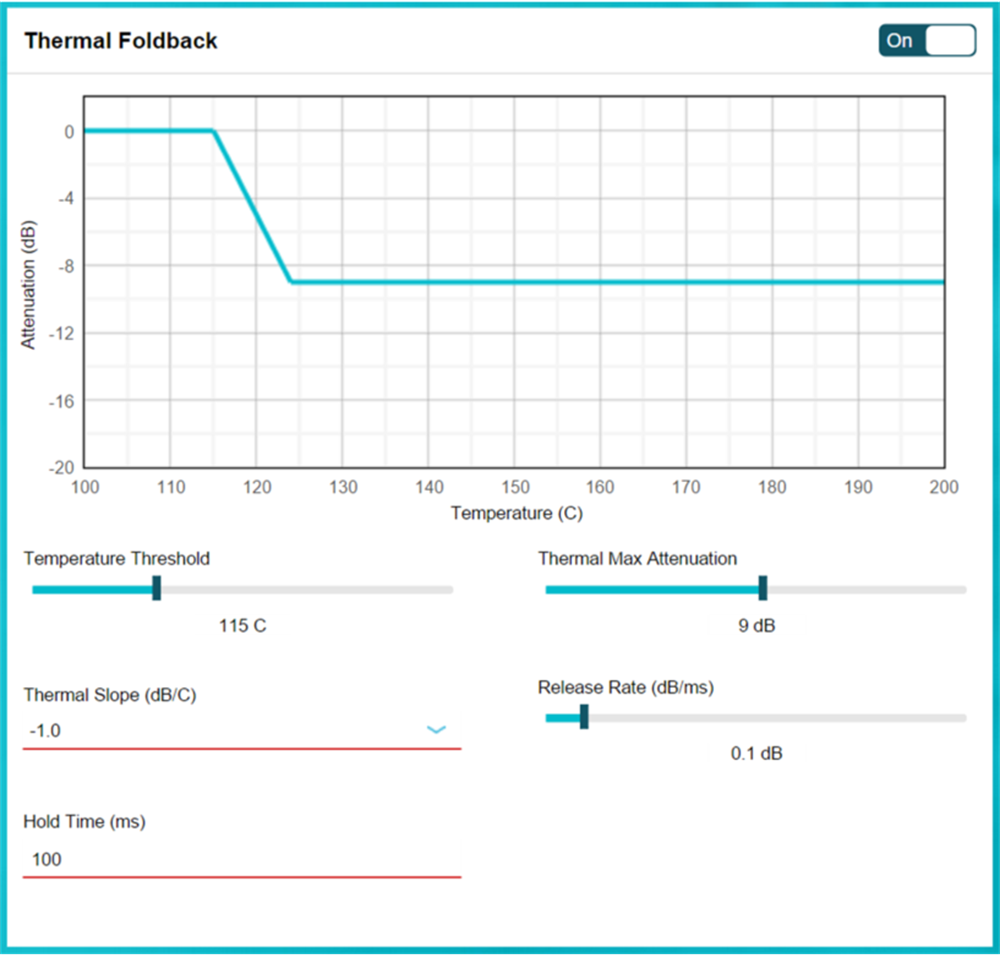This screenshot has width=1001, height=955.
Task: Click the 200 tick on temperature axis
Action: pyautogui.click(x=944, y=487)
